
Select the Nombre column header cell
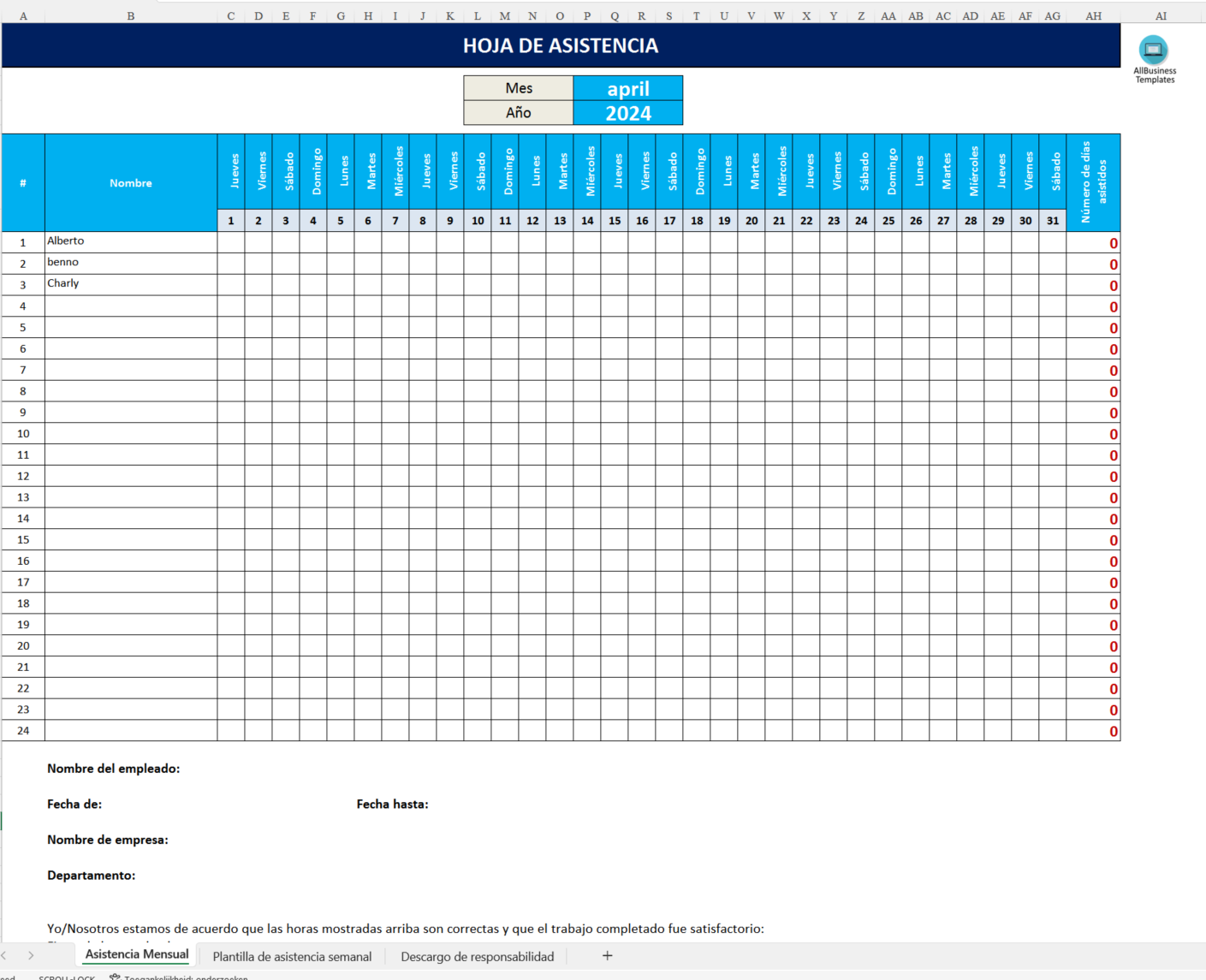pyautogui.click(x=130, y=183)
